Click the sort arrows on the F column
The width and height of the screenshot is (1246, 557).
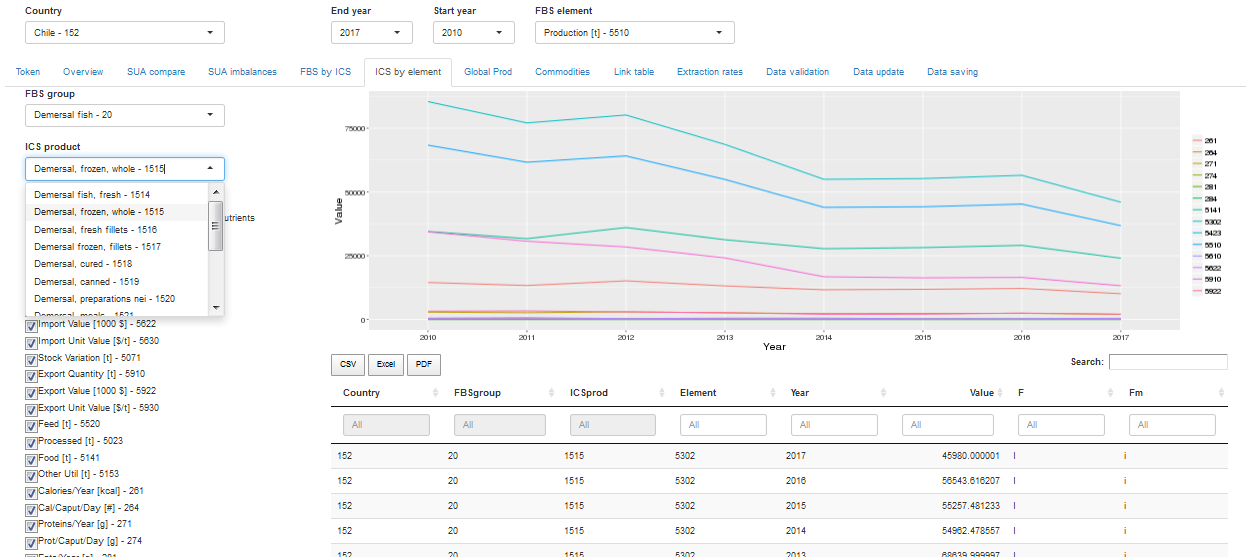coord(1109,393)
